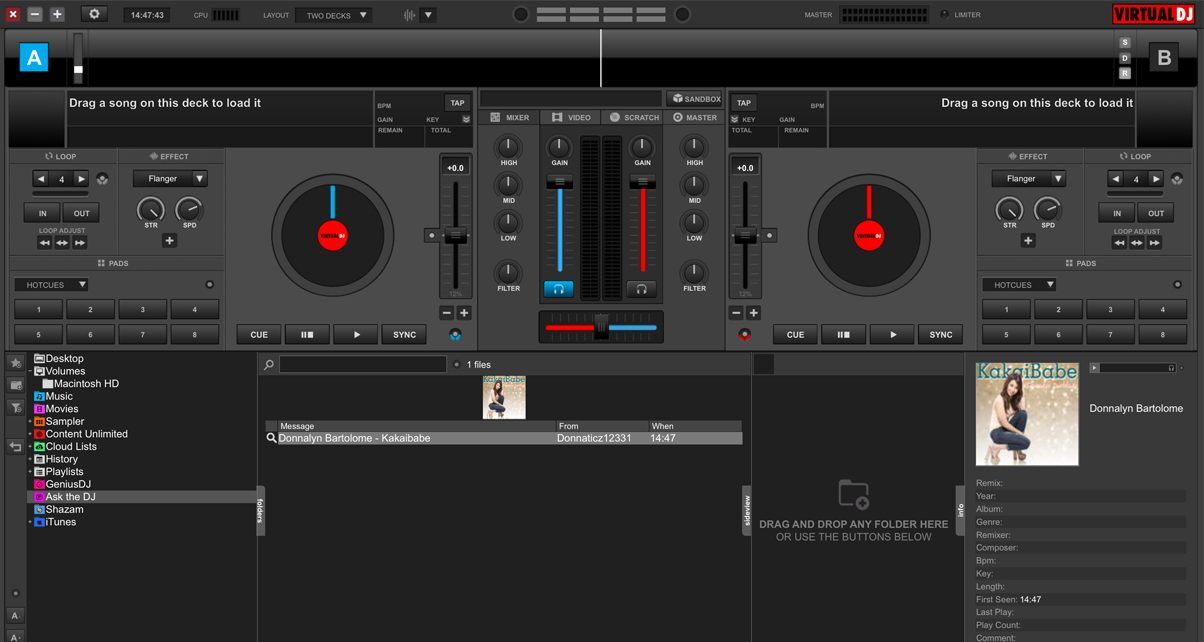Click the left deck pause-stop button
The width and height of the screenshot is (1204, 642).
tap(307, 335)
